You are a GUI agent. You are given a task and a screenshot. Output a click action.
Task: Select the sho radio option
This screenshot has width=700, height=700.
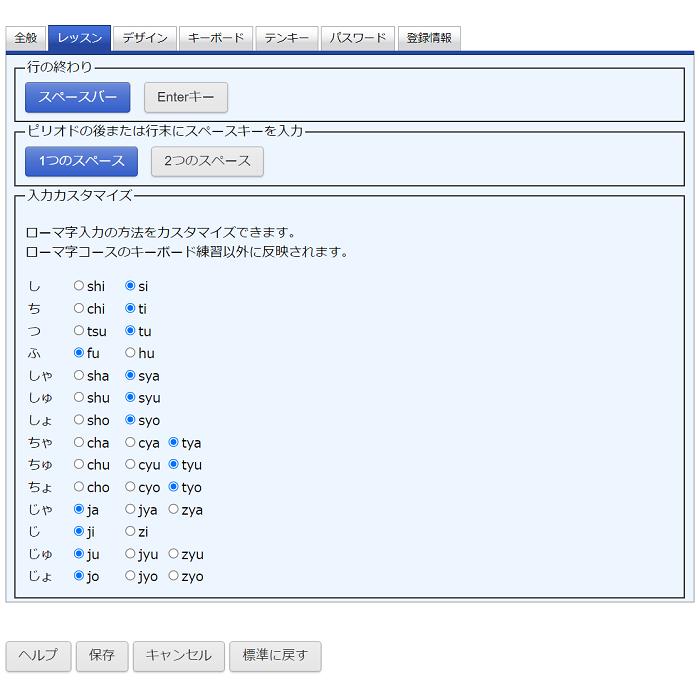click(x=79, y=420)
